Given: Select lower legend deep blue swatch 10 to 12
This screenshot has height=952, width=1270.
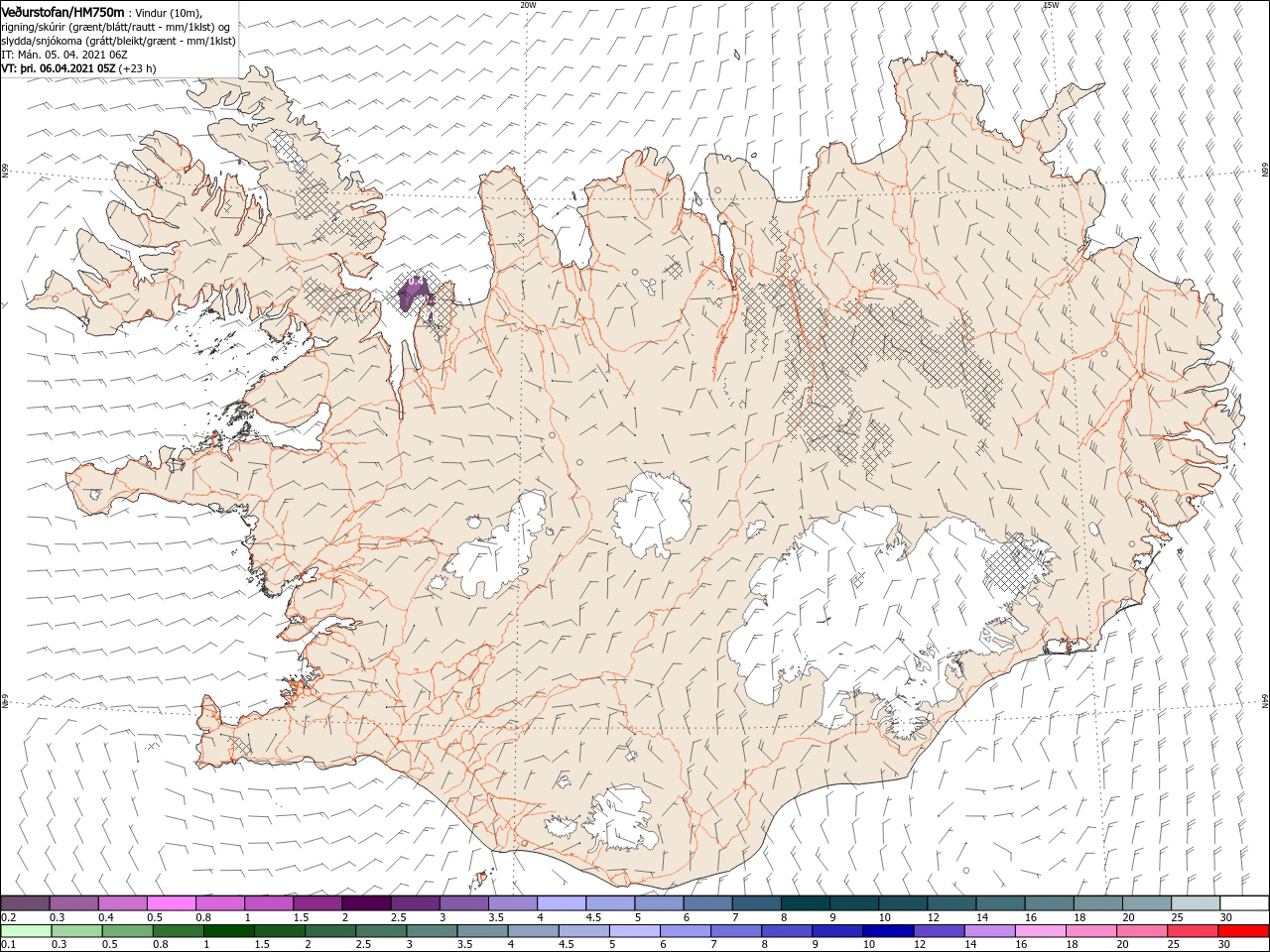Looking at the screenshot, I should click(888, 931).
